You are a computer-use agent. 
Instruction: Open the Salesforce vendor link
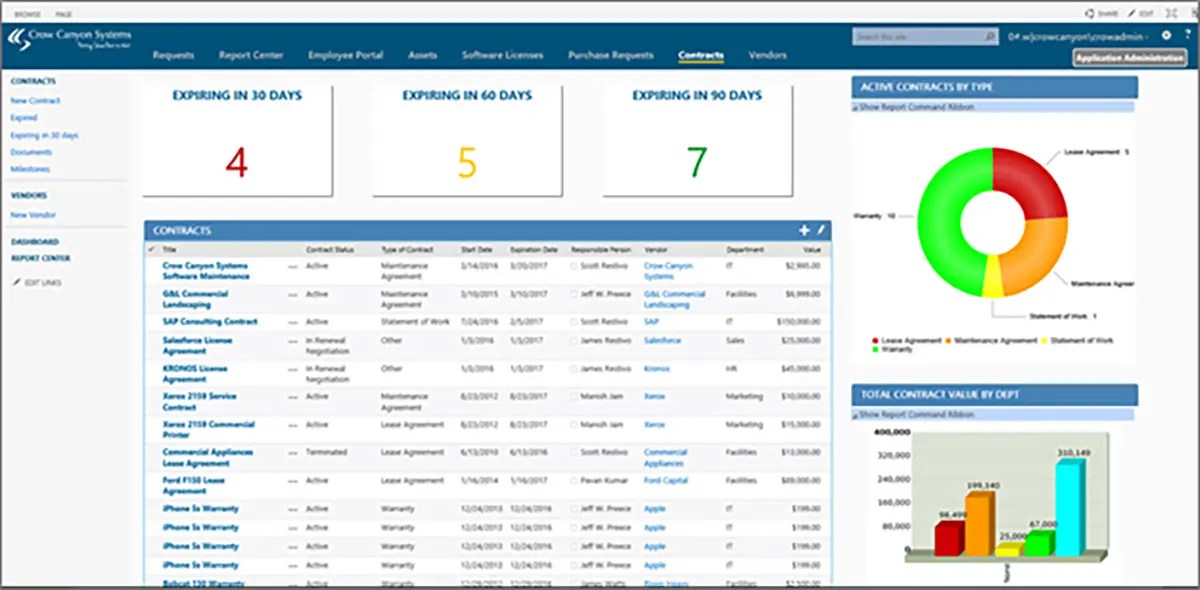662,341
